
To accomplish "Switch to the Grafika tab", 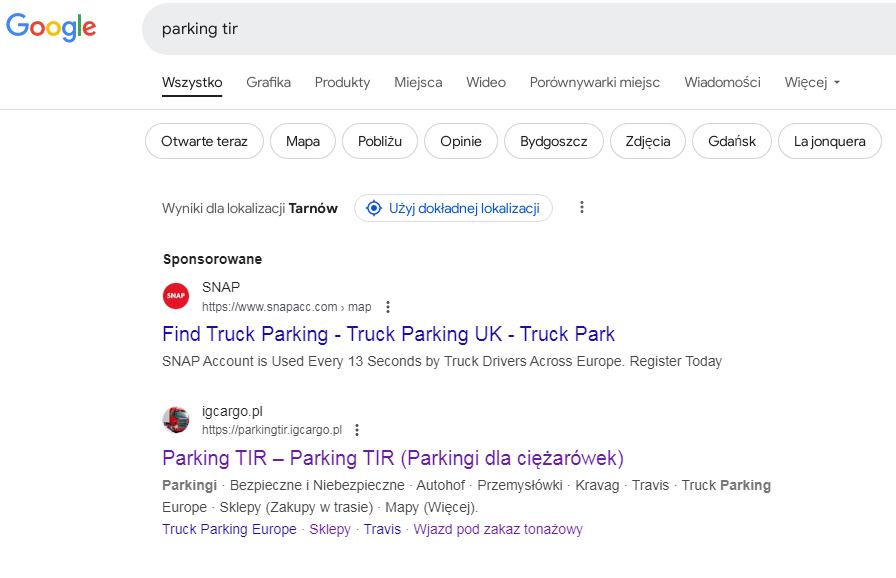I will coord(268,82).
